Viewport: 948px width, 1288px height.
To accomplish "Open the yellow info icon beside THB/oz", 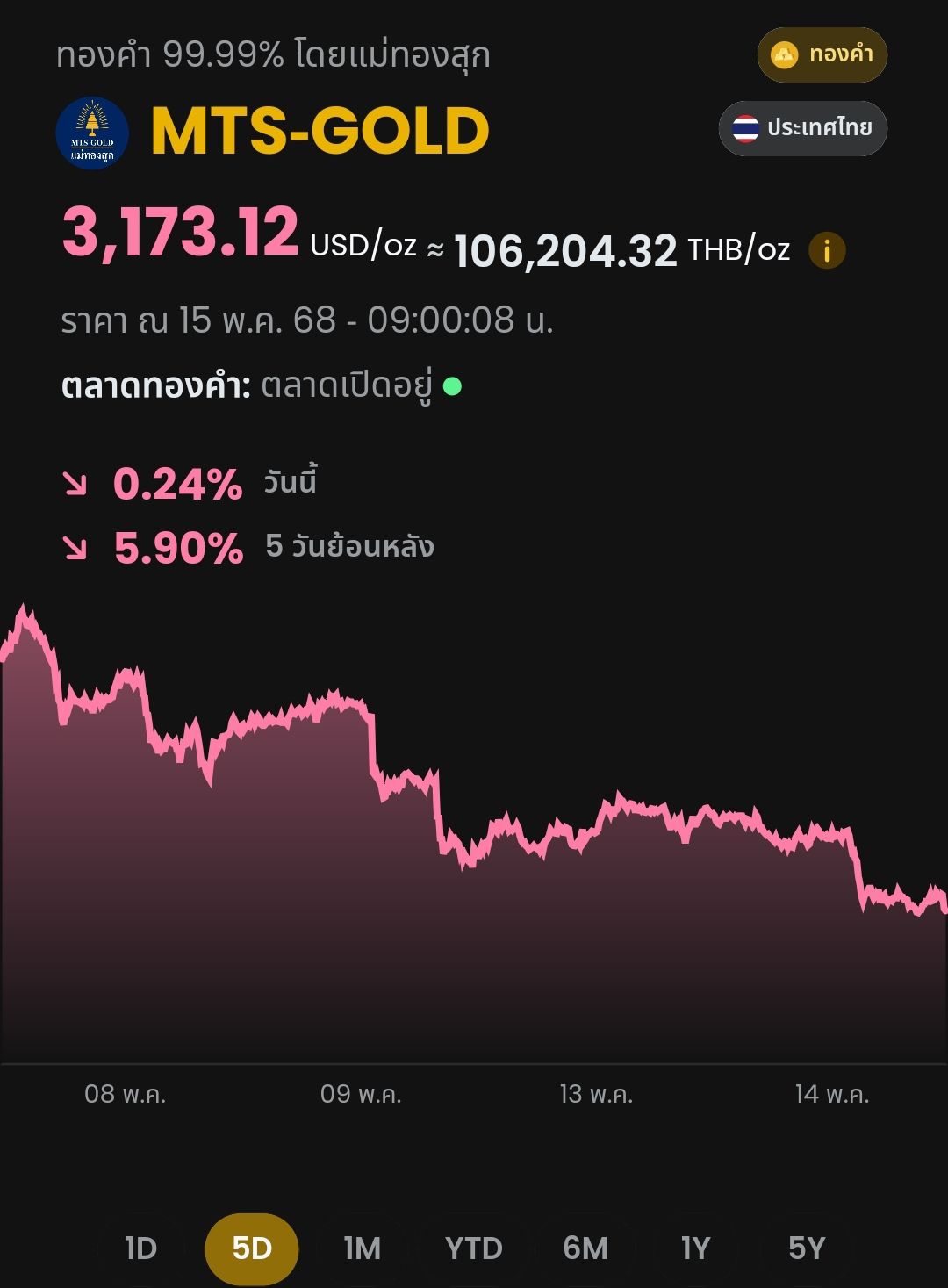I will click(x=826, y=251).
